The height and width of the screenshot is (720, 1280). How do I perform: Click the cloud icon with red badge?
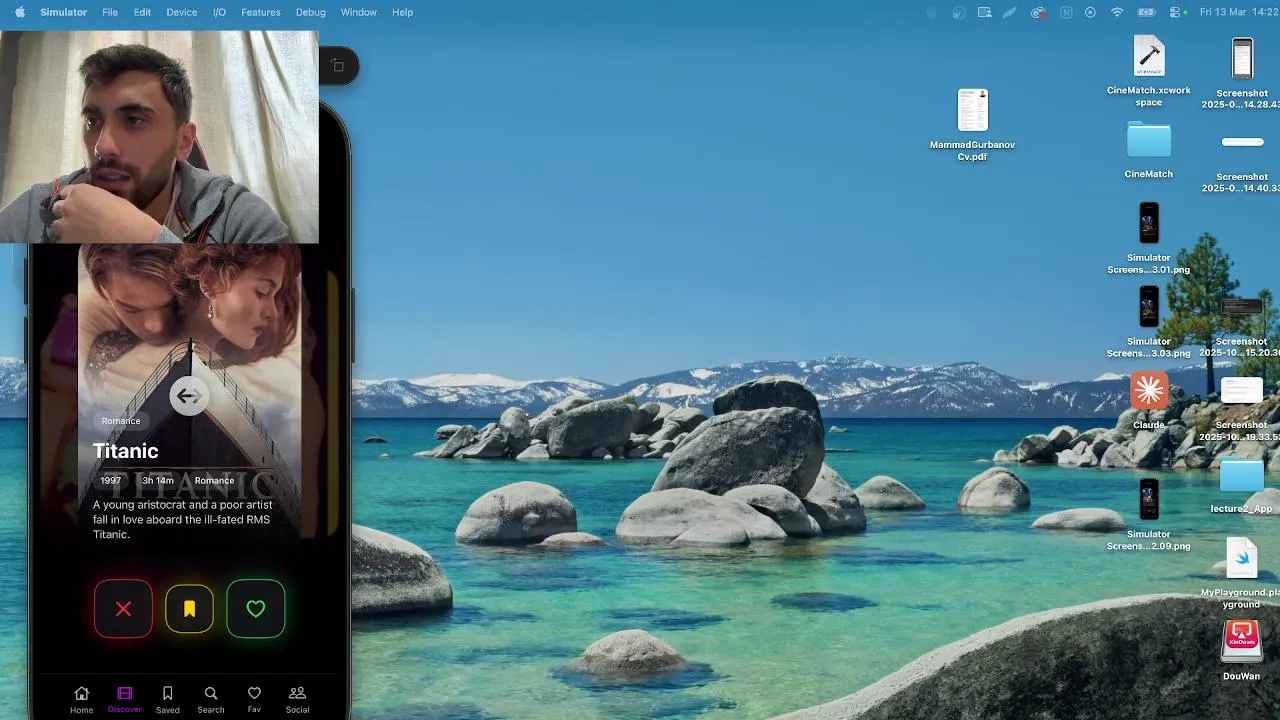[x=1039, y=12]
